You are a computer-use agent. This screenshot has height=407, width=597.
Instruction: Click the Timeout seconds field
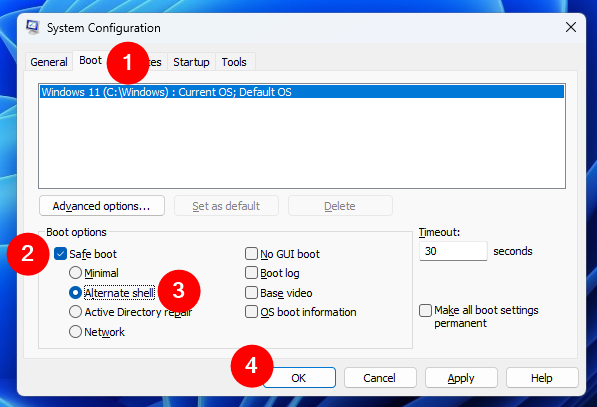point(453,251)
